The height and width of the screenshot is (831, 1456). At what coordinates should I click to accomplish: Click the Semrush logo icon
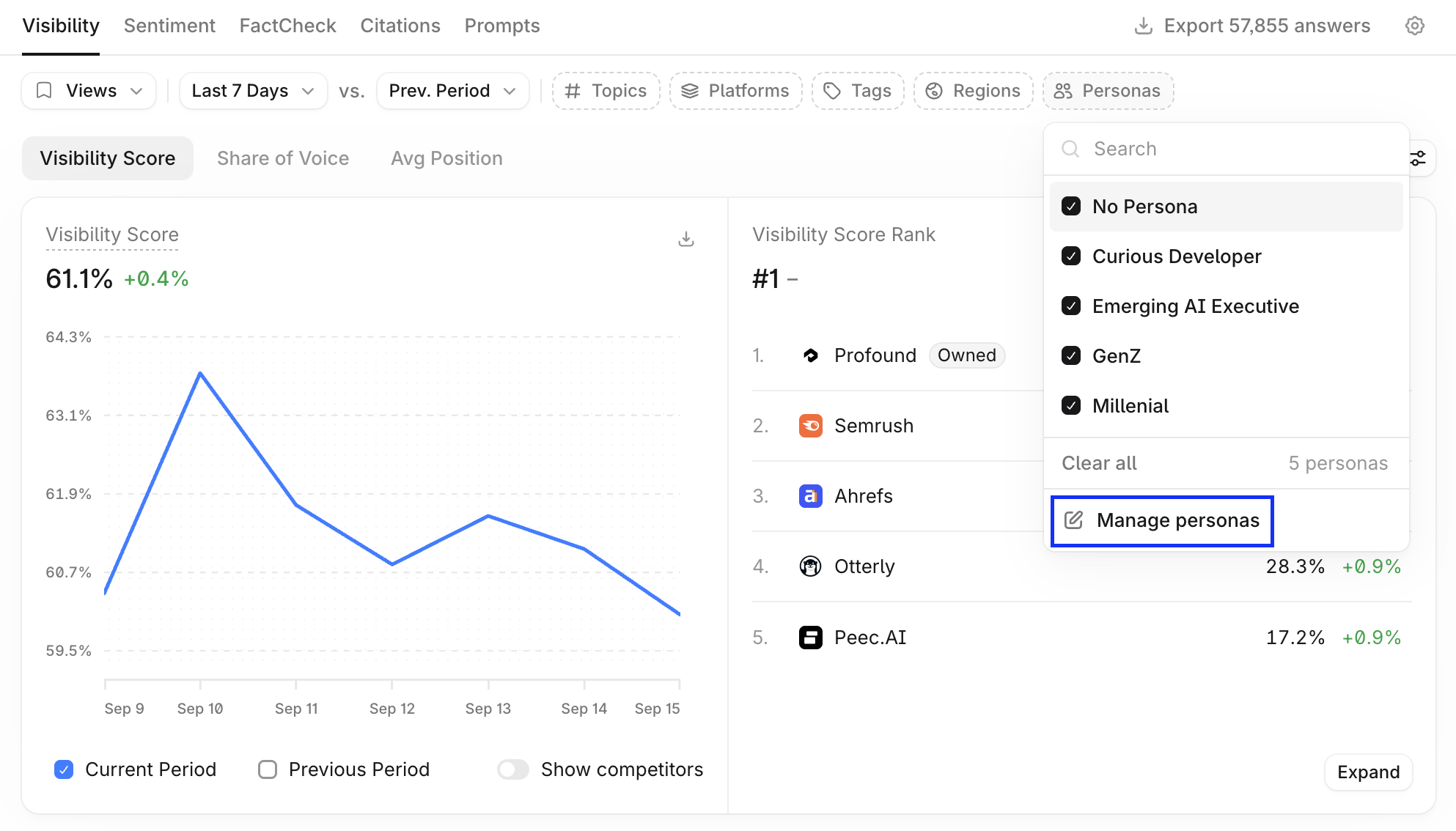click(x=810, y=426)
